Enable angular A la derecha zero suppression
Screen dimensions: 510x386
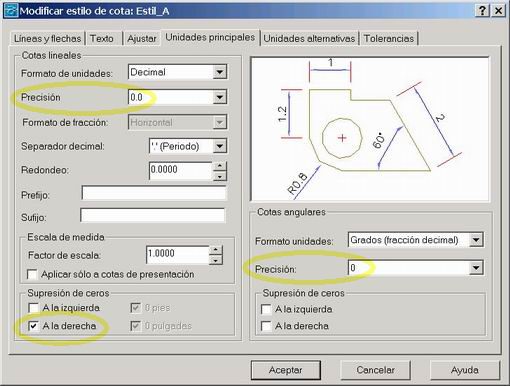click(266, 326)
